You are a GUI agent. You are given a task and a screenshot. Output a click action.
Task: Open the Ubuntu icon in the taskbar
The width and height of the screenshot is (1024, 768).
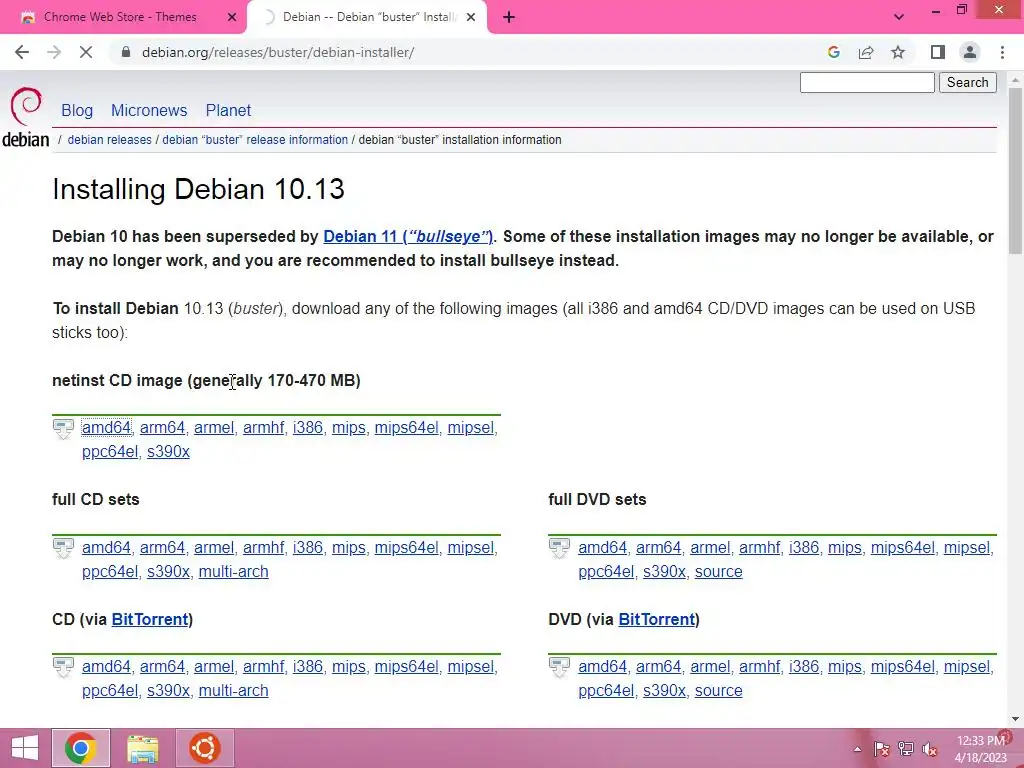[204, 748]
